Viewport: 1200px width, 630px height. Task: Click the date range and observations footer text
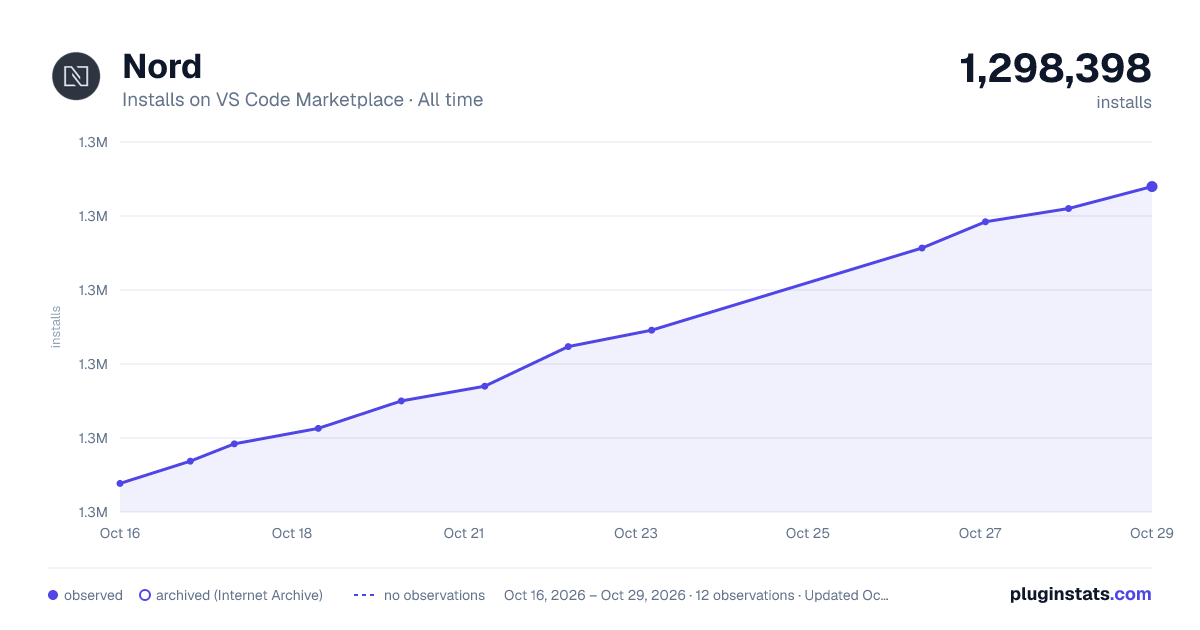pos(696,595)
